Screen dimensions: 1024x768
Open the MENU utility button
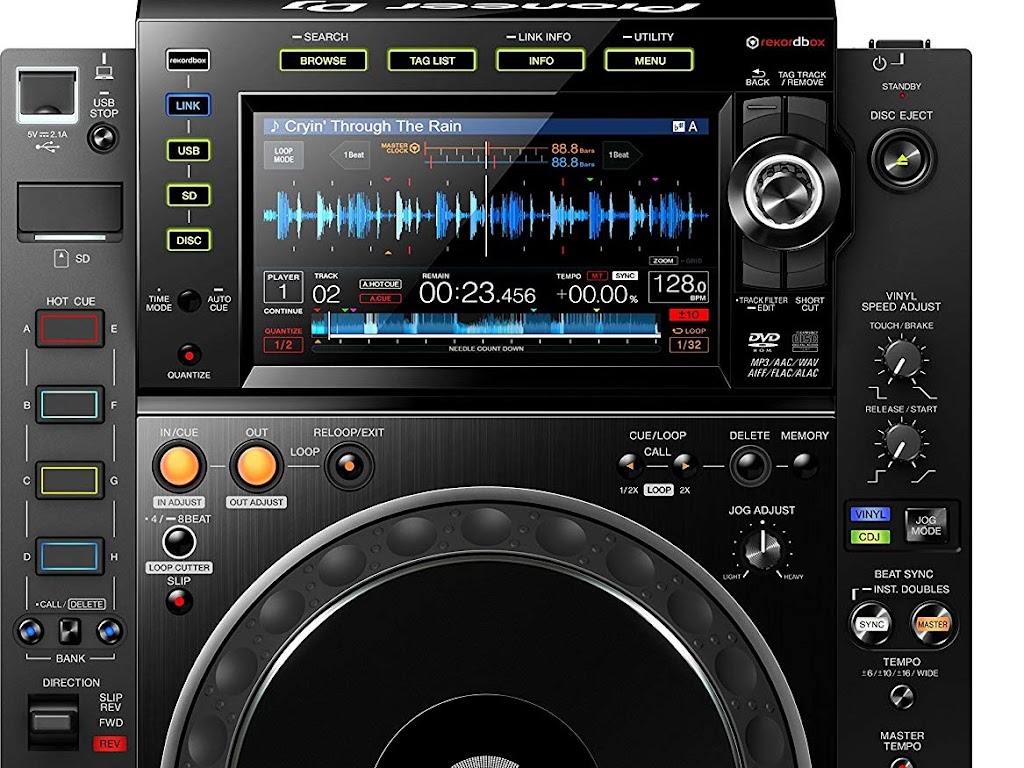(x=650, y=61)
